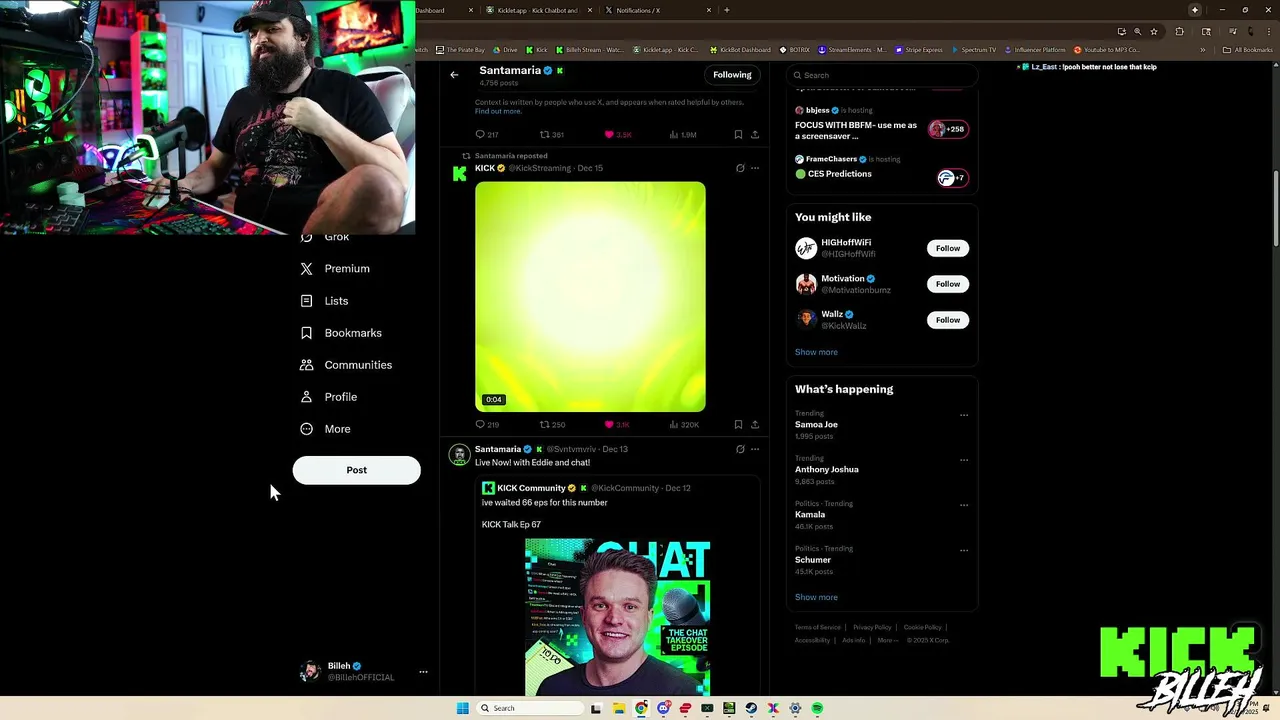Open the Windows Start menu
1280x720 pixels.
pyautogui.click(x=462, y=708)
